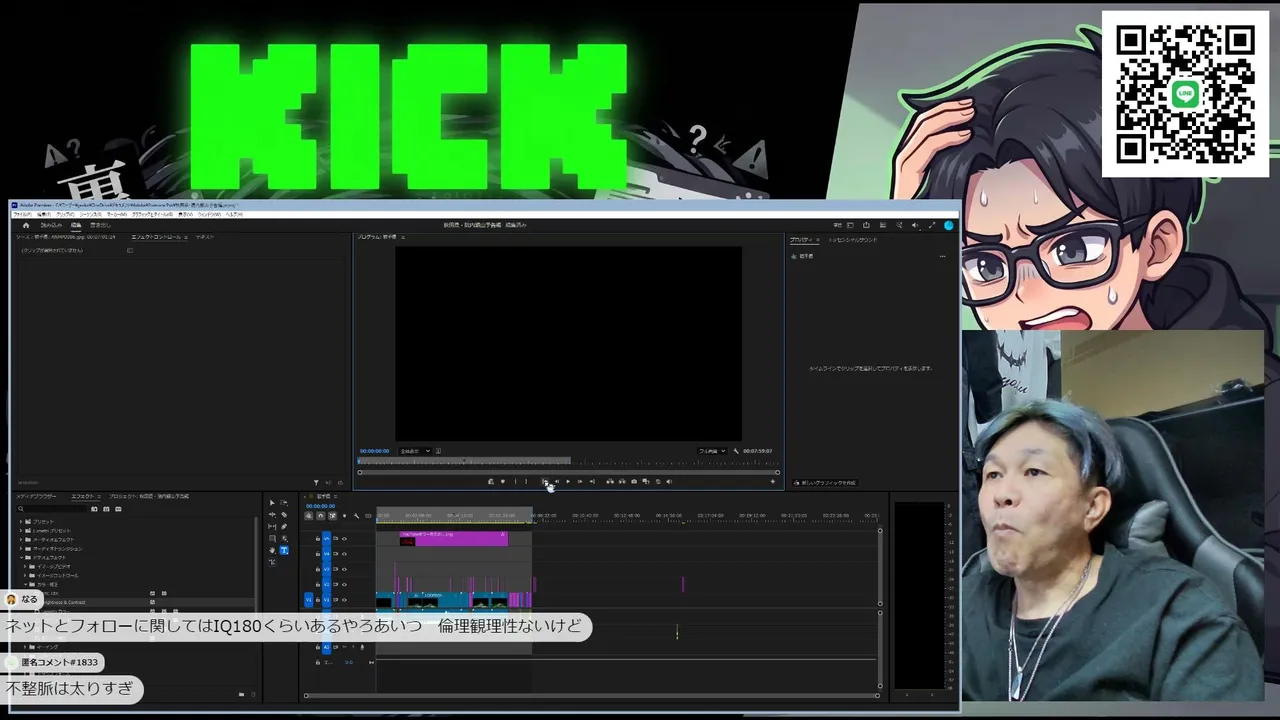Expand the プリセット folder in Effects
The width and height of the screenshot is (1280, 720).
(21, 522)
